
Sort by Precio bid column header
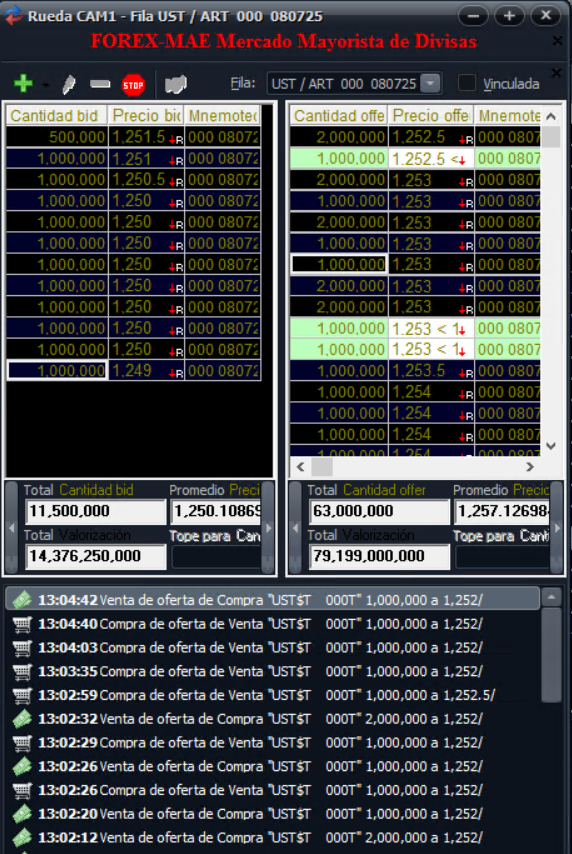pos(145,115)
